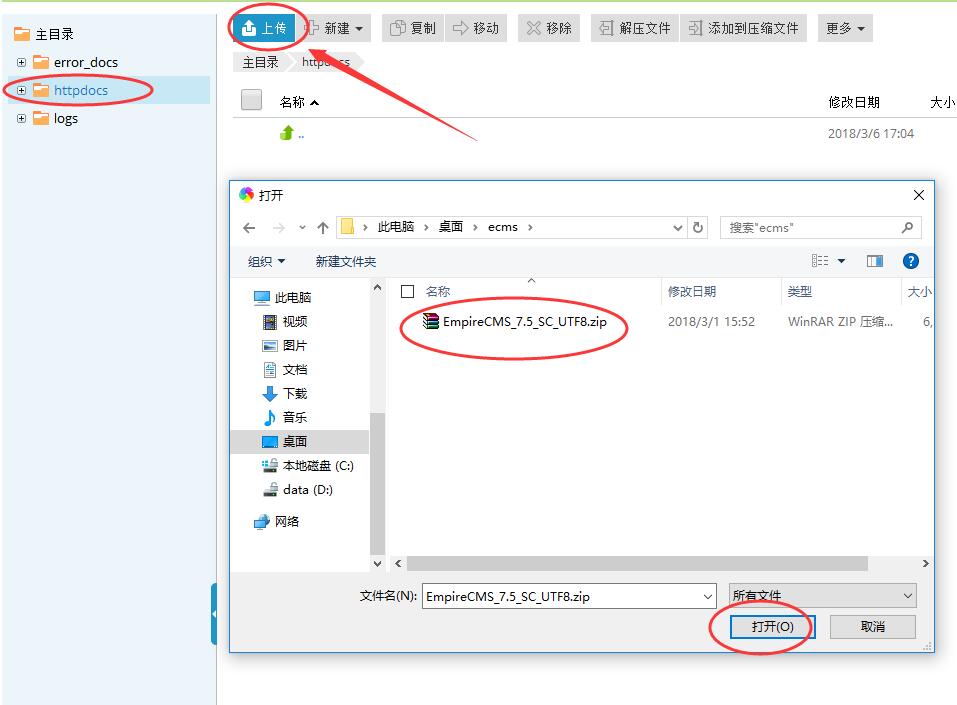
Task: Open the httpdocs folder in tree
Action: coord(81,90)
